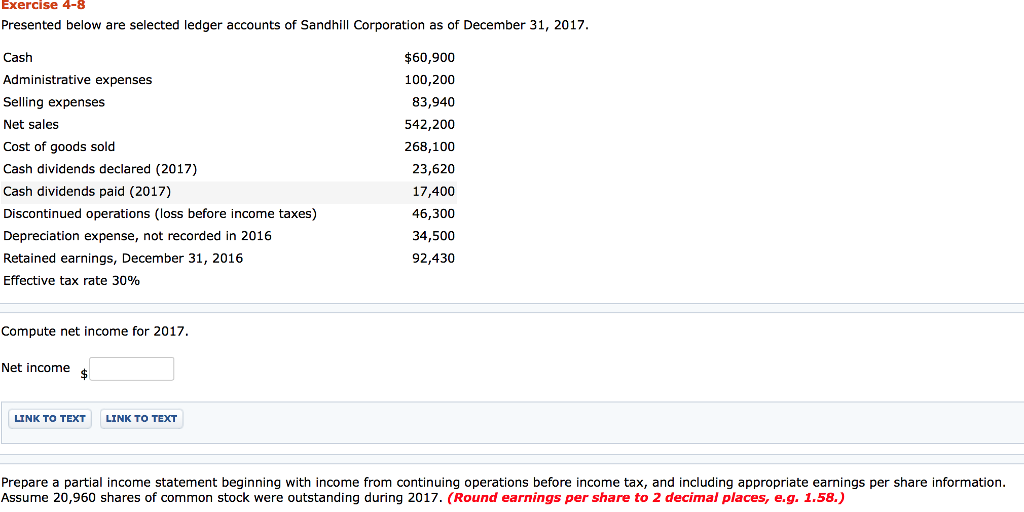The height and width of the screenshot is (512, 1024).
Task: Click the highlighted Cash dividends paid (2017) row
Action: tap(229, 192)
